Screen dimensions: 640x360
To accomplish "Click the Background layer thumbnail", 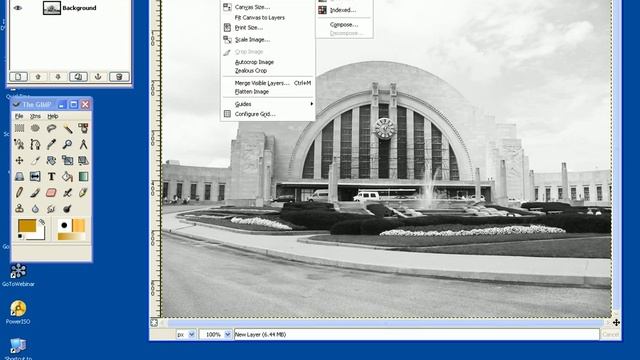I will pos(52,8).
